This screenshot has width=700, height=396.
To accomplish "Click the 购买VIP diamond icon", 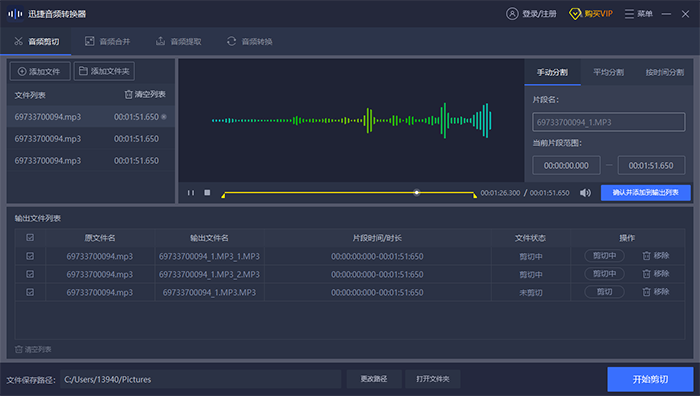I will pyautogui.click(x=575, y=14).
